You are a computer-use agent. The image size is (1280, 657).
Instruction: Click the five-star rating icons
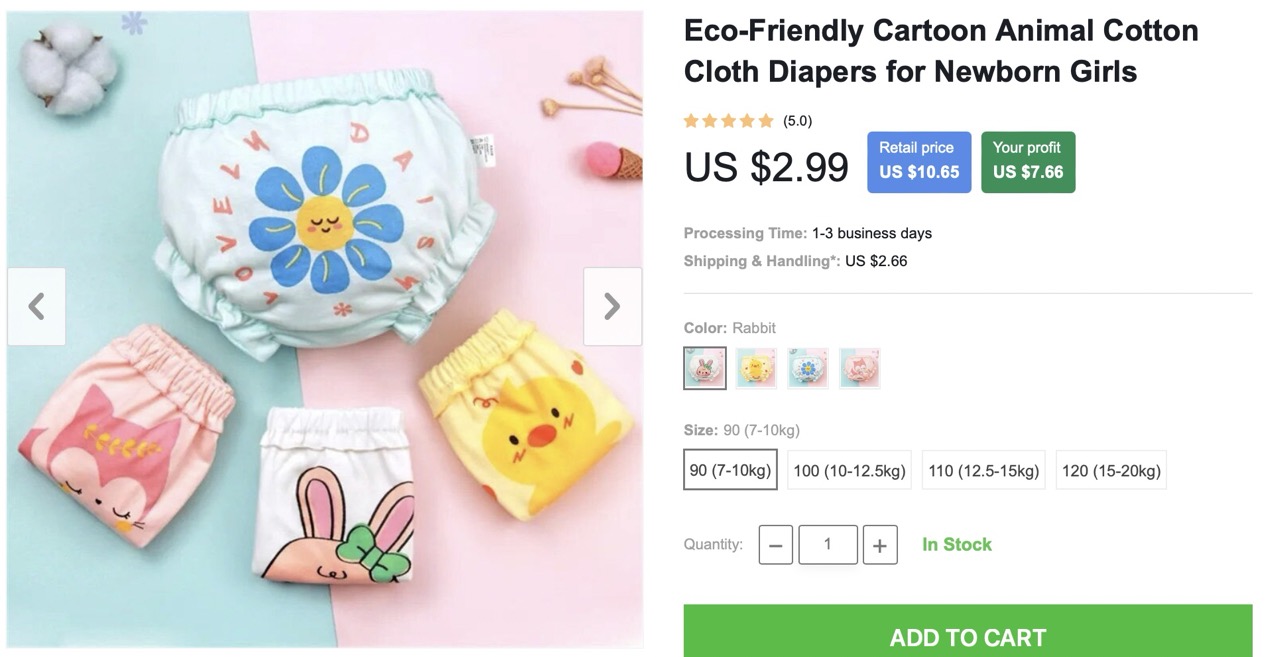pos(728,121)
